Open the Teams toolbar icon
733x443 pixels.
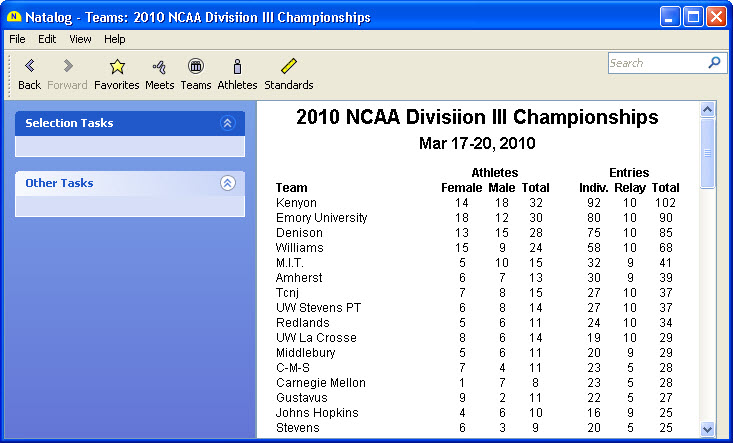196,67
